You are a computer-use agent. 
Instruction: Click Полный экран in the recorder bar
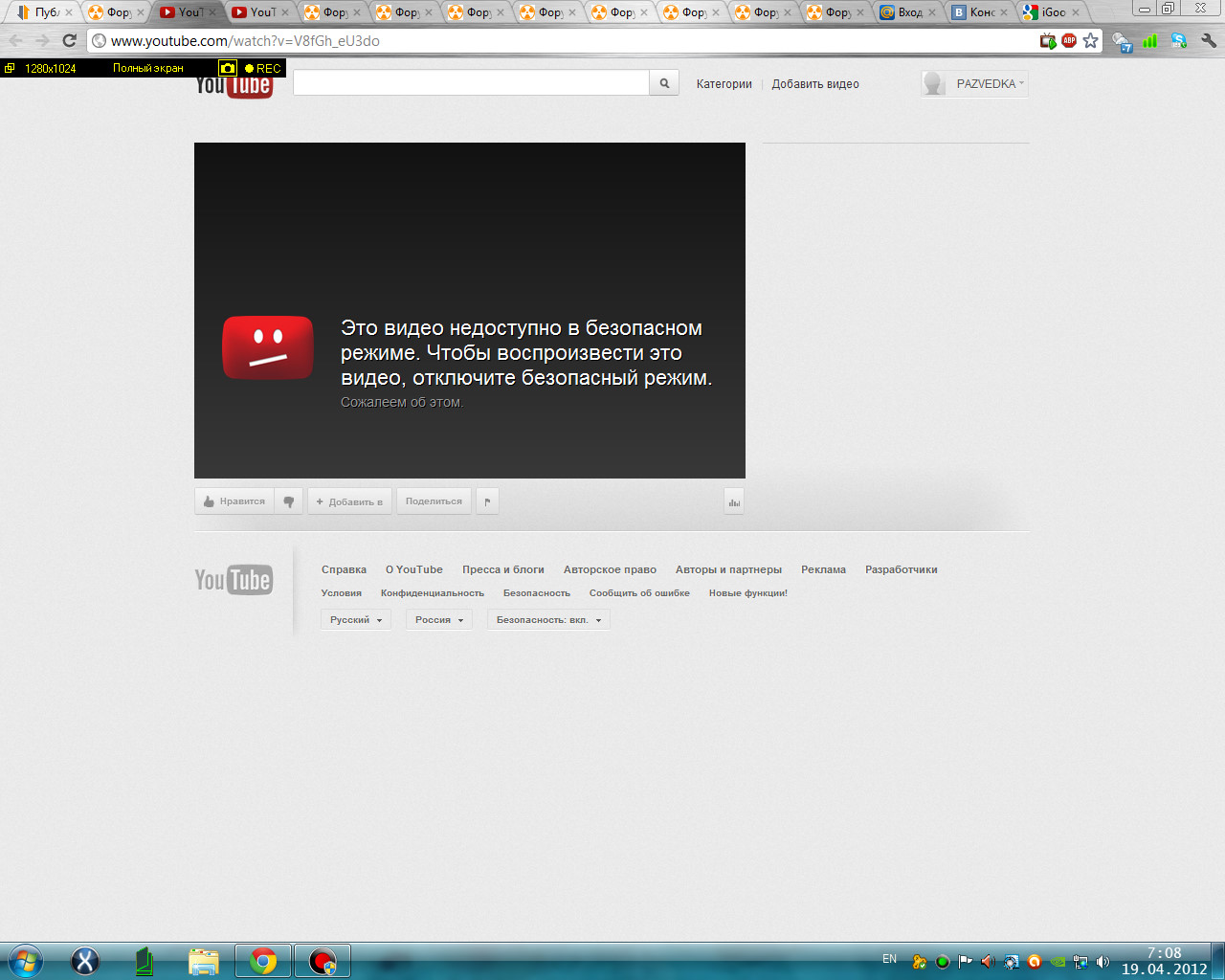(148, 68)
